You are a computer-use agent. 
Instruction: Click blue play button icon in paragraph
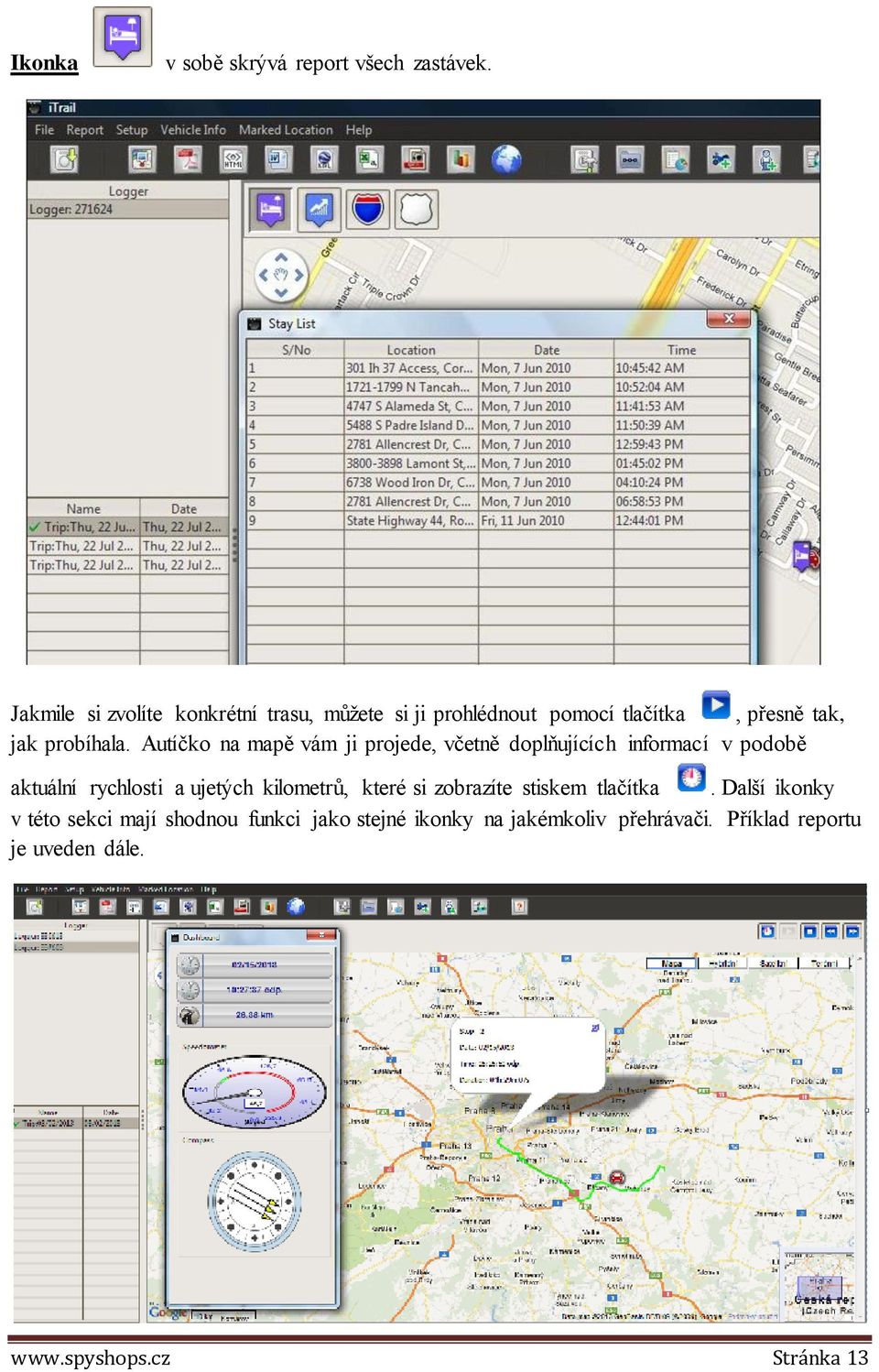(x=715, y=705)
